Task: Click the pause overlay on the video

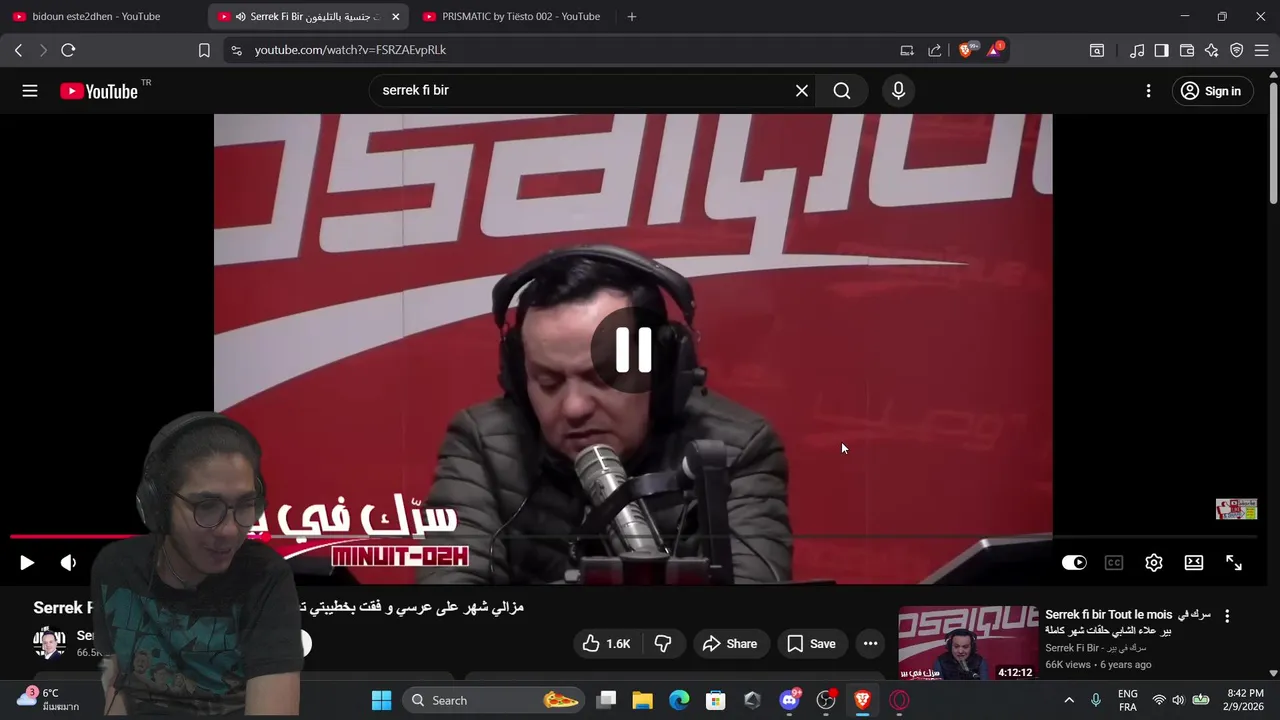Action: pyautogui.click(x=633, y=350)
